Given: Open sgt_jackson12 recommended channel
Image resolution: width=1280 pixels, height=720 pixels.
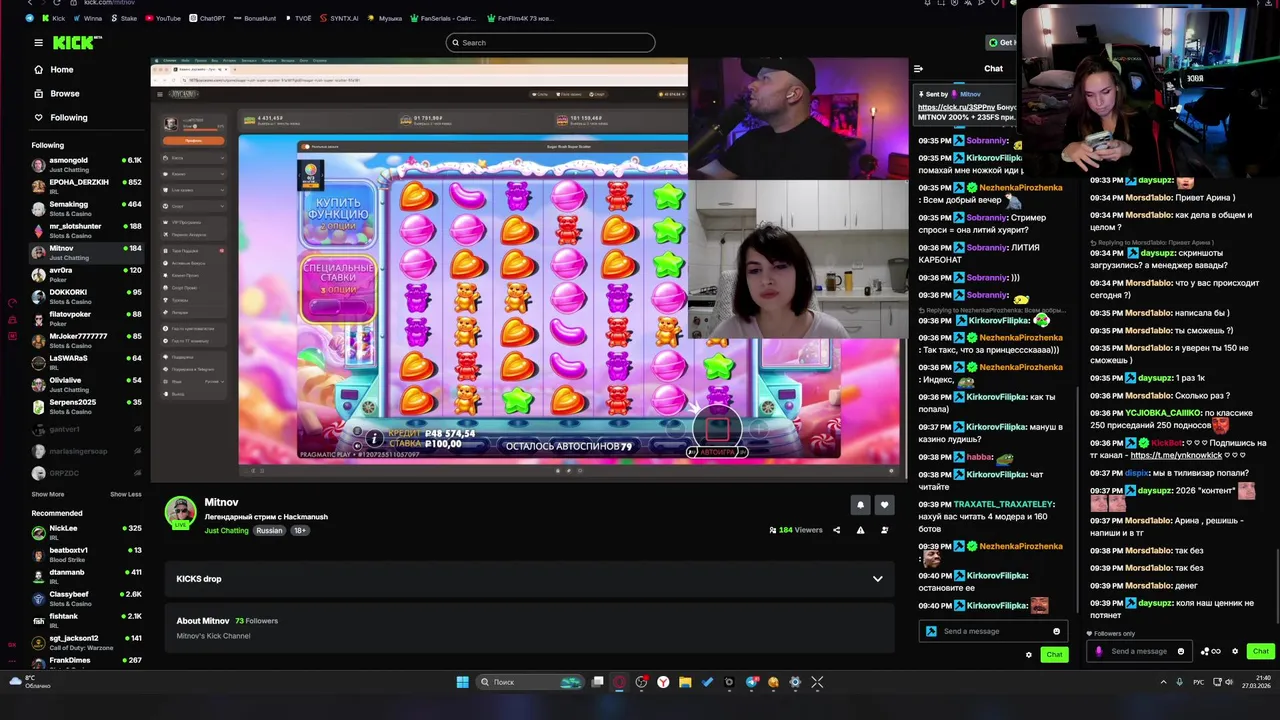Looking at the screenshot, I should [85, 643].
